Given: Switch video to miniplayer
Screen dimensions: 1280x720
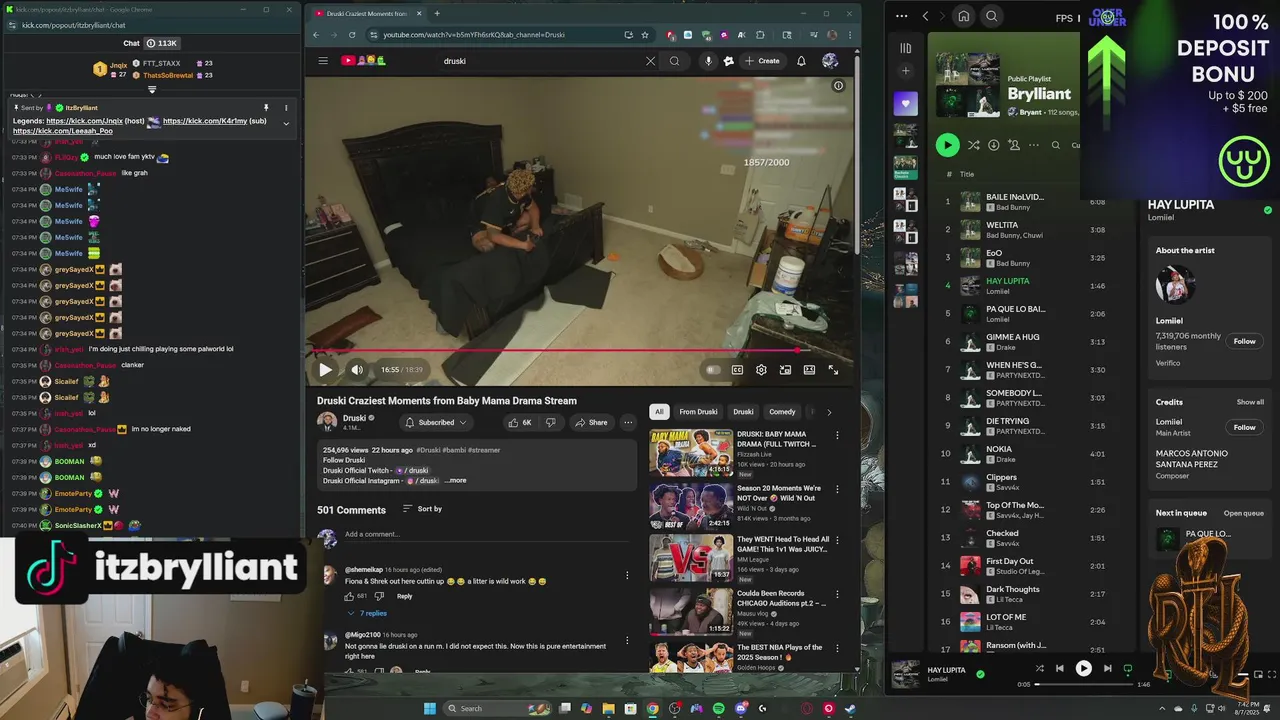Looking at the screenshot, I should point(785,370).
